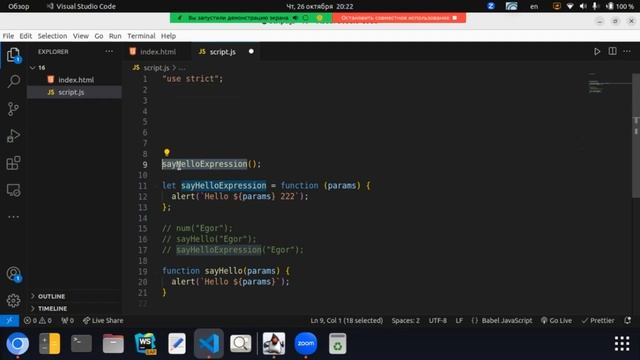Launch Chrome from the dock
Screen dimensions: 640x360
tap(18, 344)
